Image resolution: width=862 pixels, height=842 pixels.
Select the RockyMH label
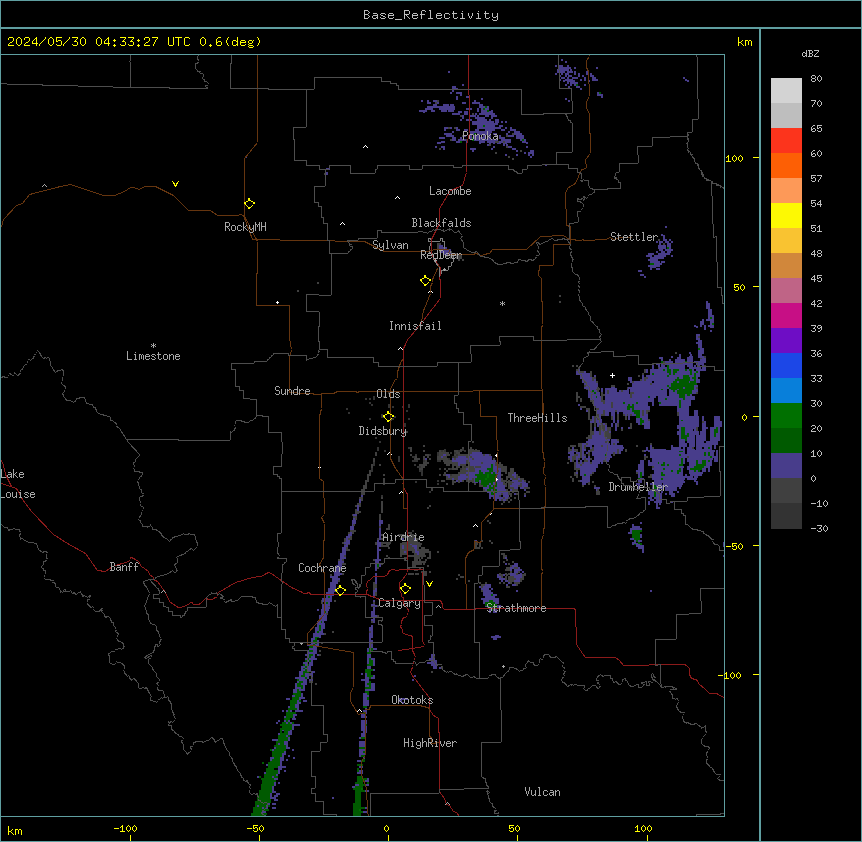click(245, 227)
